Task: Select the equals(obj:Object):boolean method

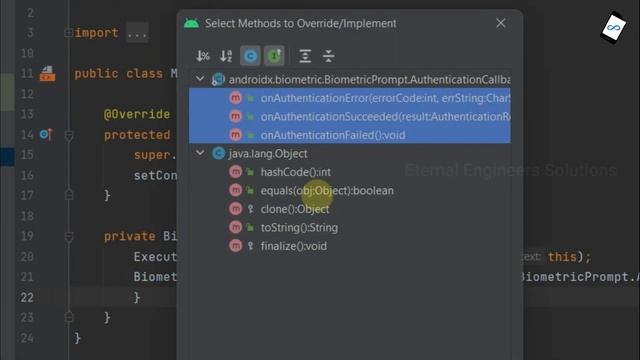Action: click(x=350, y=191)
